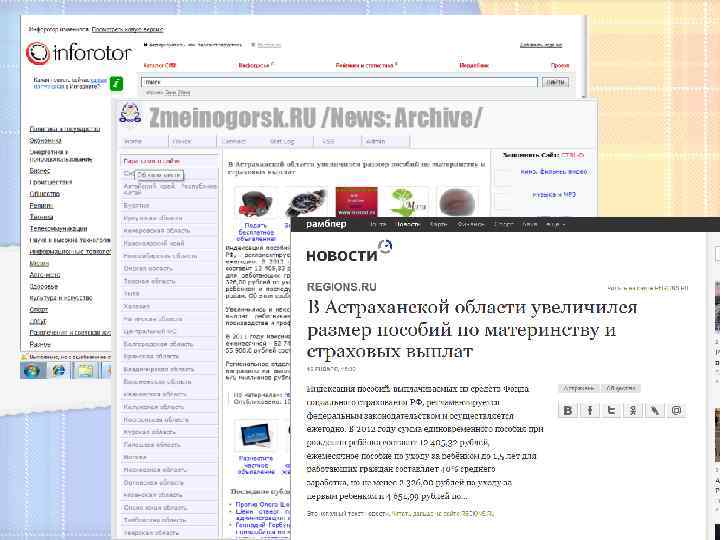Viewport: 720px width, 540px height.
Task: Click the wristwatch ad thumbnail
Action: coord(305,204)
